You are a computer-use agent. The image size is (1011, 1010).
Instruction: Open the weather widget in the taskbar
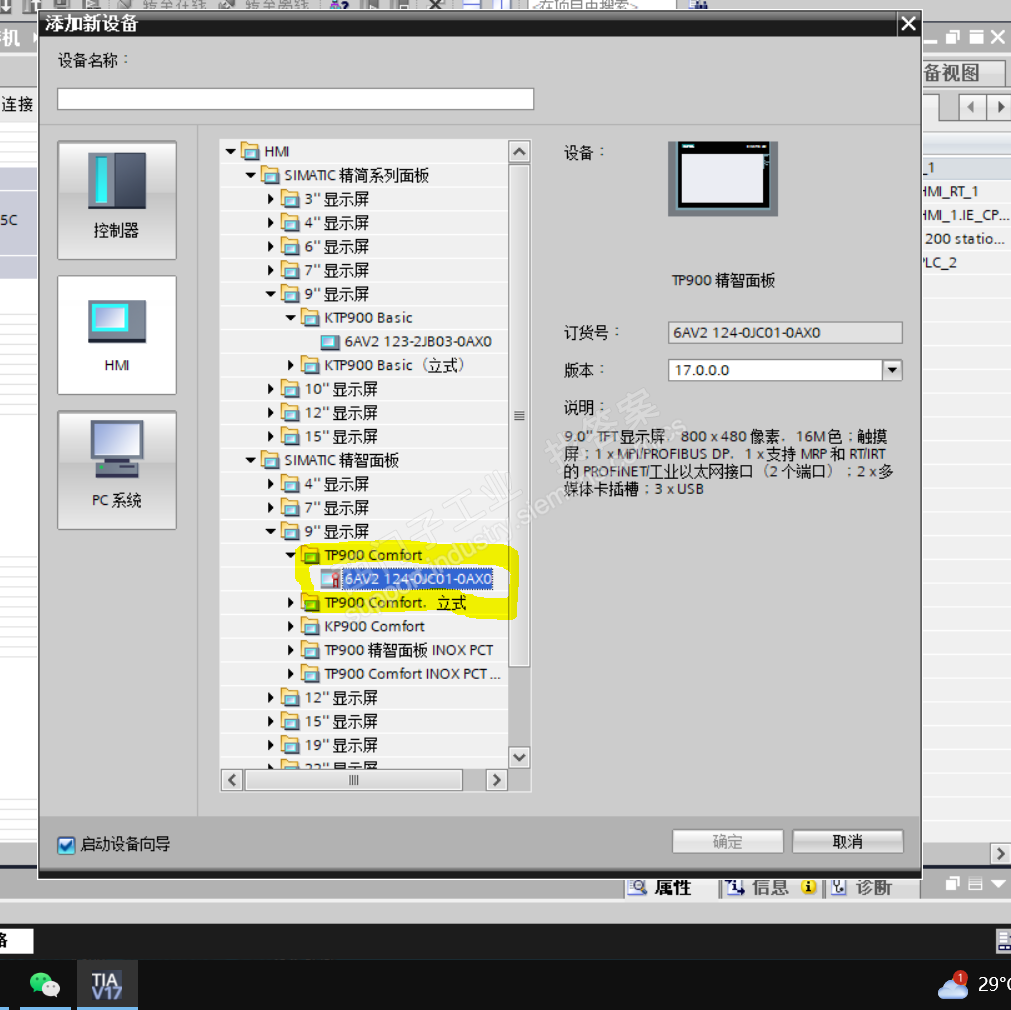click(x=974, y=985)
